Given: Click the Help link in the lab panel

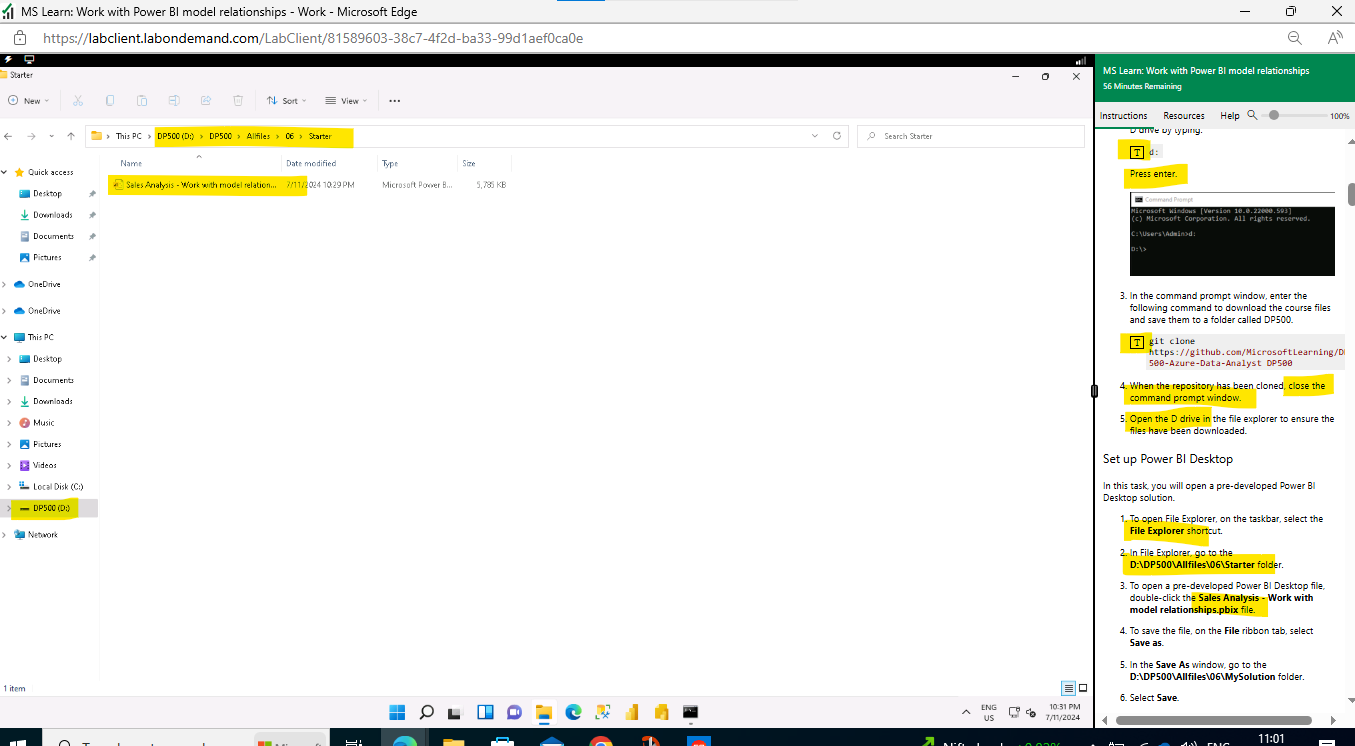Looking at the screenshot, I should point(1229,115).
